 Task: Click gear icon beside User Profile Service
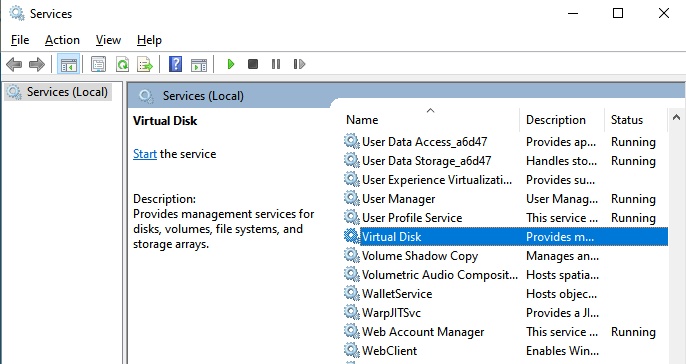pos(351,217)
